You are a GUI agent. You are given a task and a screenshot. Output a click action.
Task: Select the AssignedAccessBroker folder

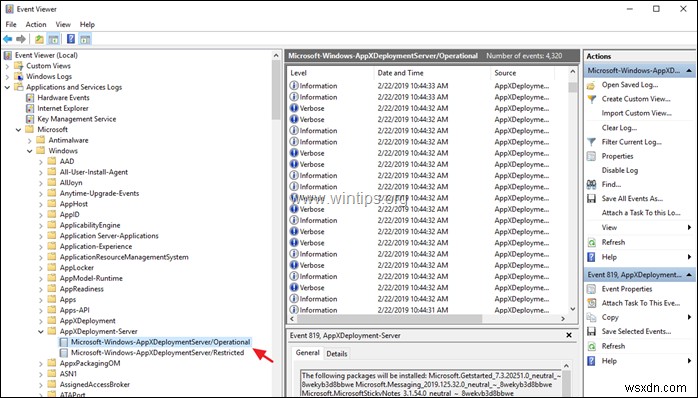(95, 385)
